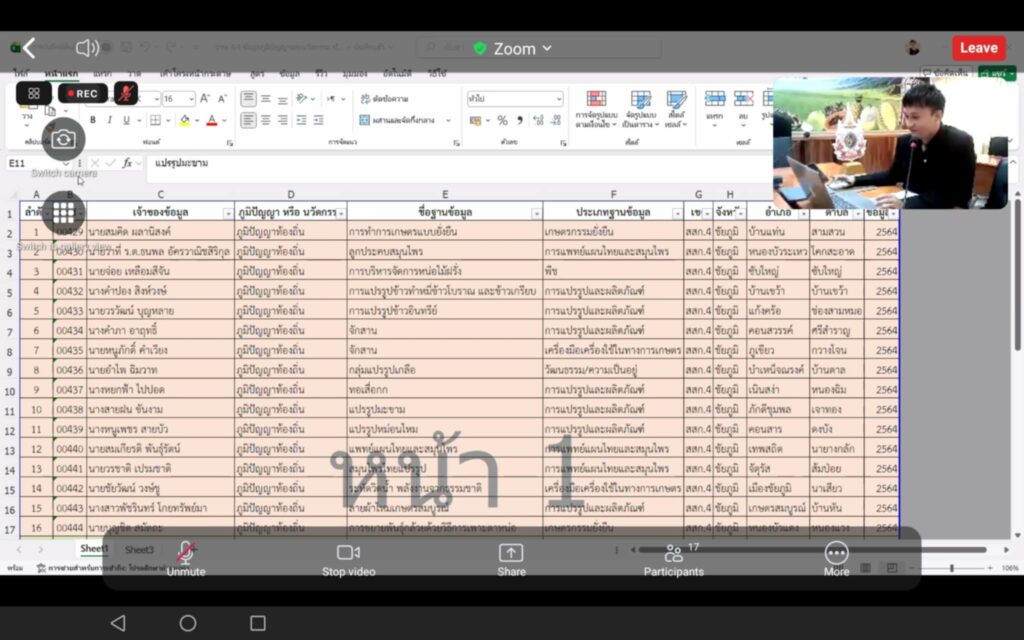Tap the speaker audio output icon

(87, 48)
